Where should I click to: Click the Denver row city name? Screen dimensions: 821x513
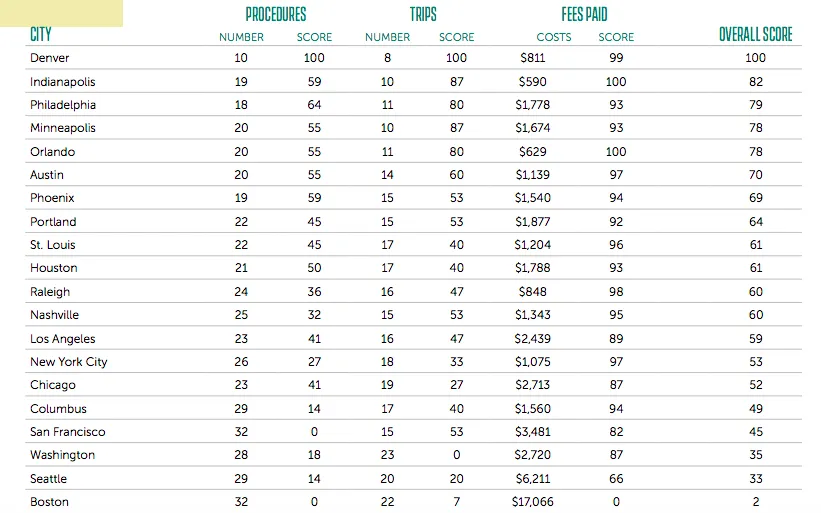coord(50,58)
